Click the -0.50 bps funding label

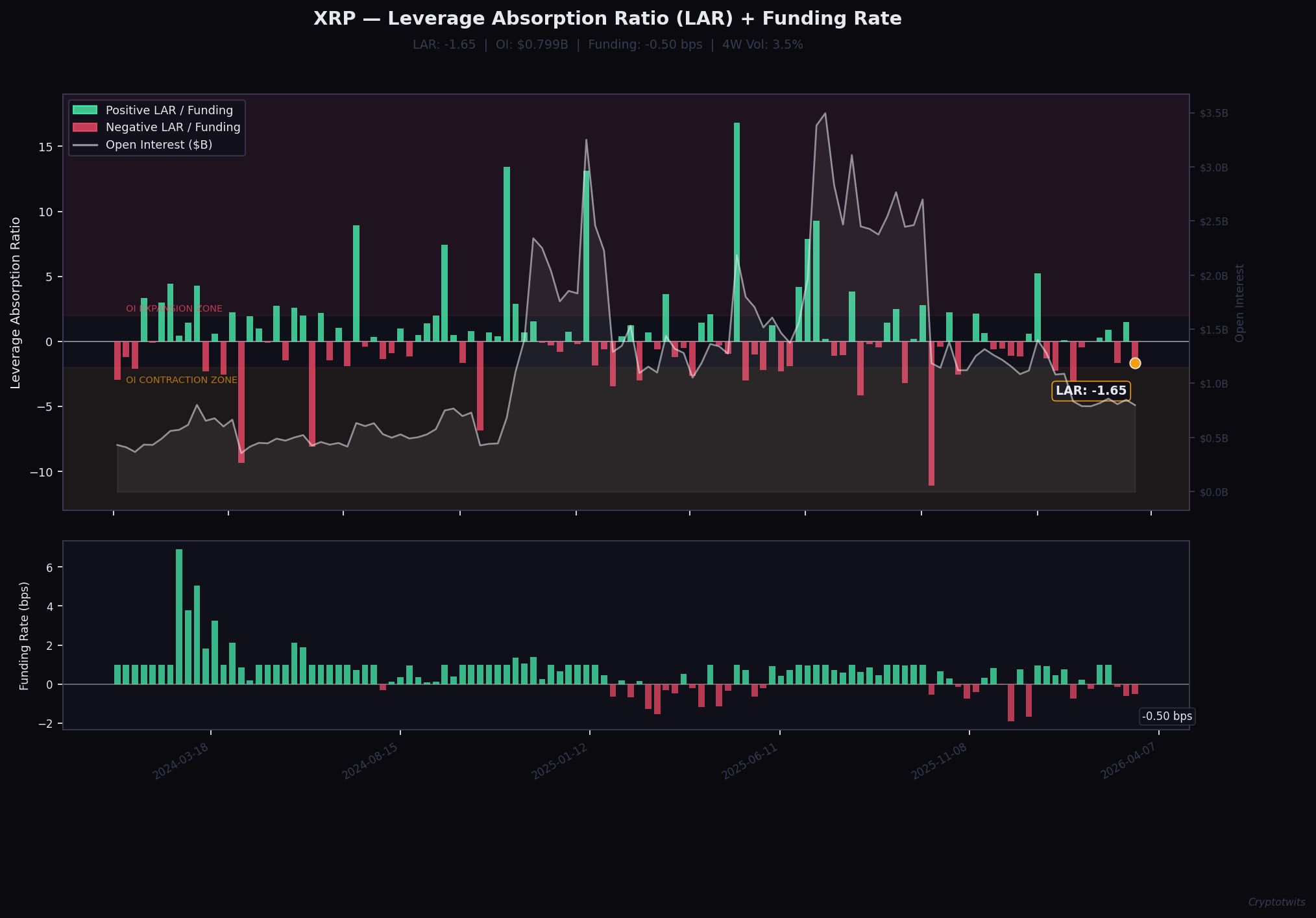coord(1167,717)
